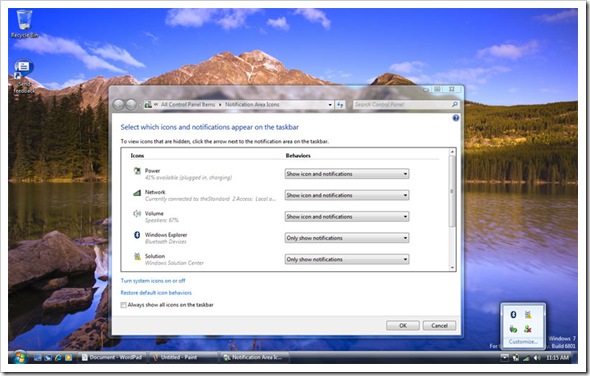Click the Cancel button
This screenshot has height=376, width=590.
coord(439,326)
